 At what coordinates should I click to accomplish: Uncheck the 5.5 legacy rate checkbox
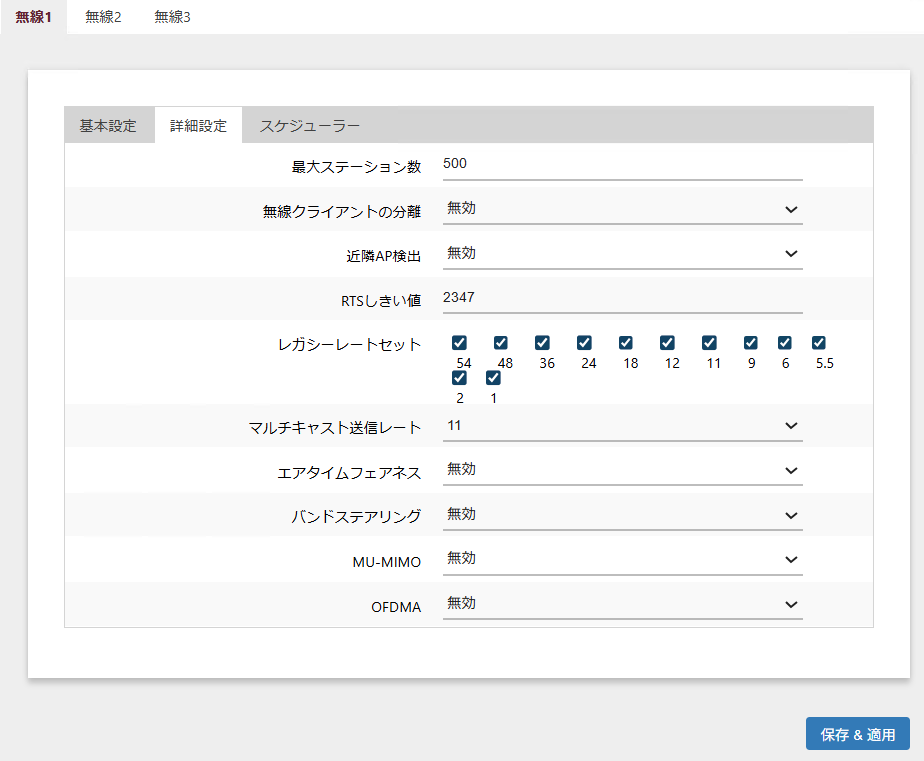point(818,343)
